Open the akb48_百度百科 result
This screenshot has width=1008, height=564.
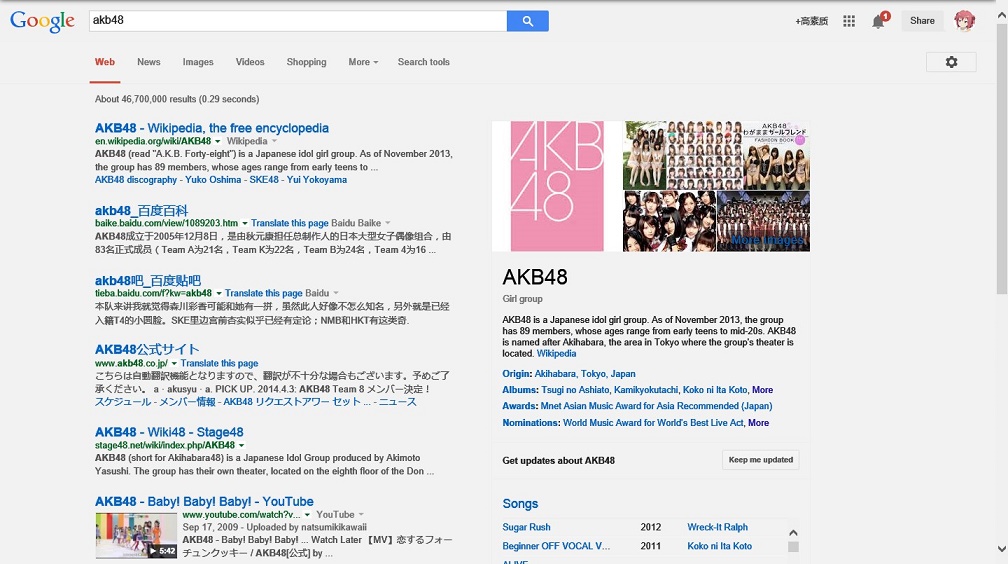point(141,210)
